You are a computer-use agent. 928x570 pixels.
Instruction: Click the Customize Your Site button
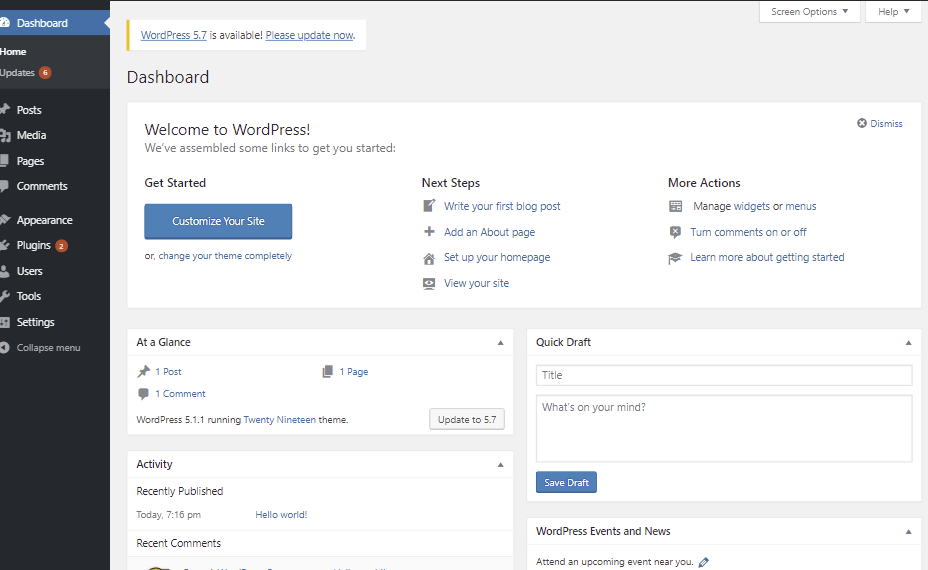pos(218,221)
